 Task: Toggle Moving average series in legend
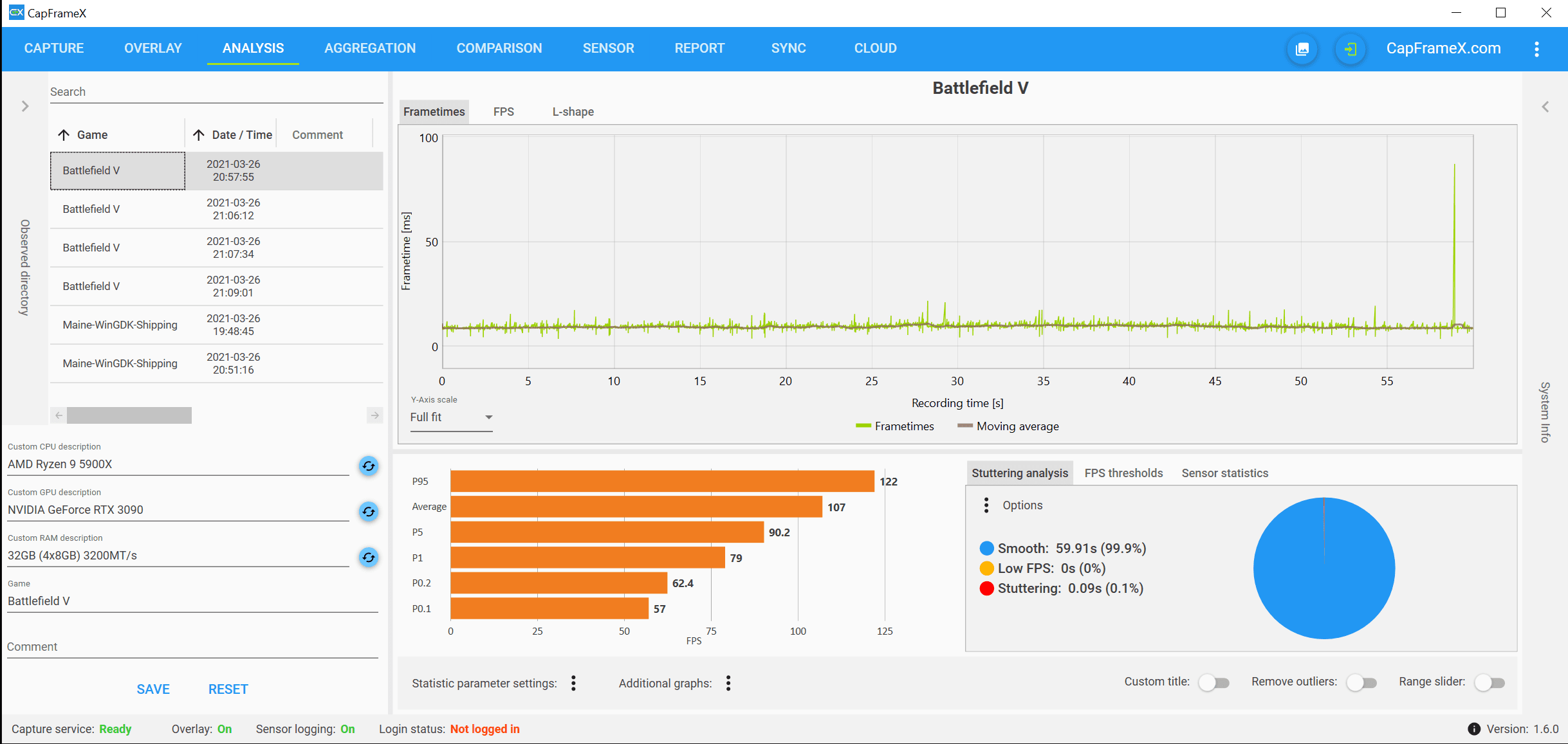pos(1008,426)
